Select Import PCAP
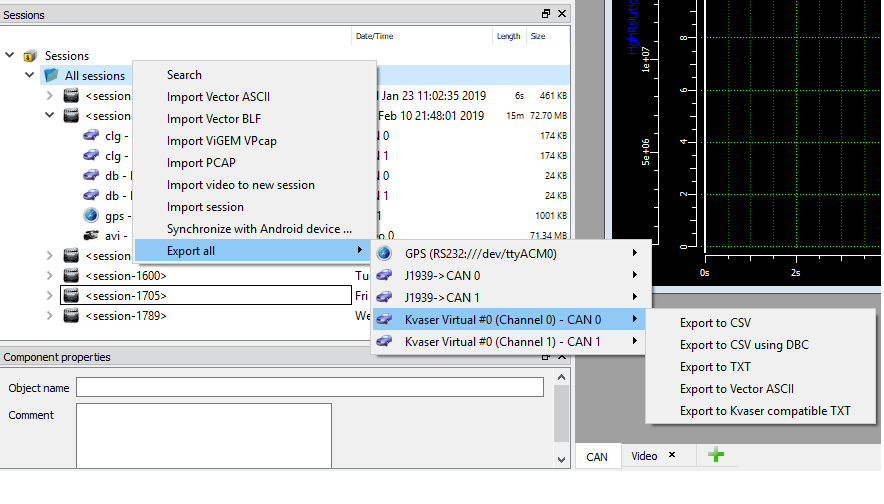 tap(255, 163)
